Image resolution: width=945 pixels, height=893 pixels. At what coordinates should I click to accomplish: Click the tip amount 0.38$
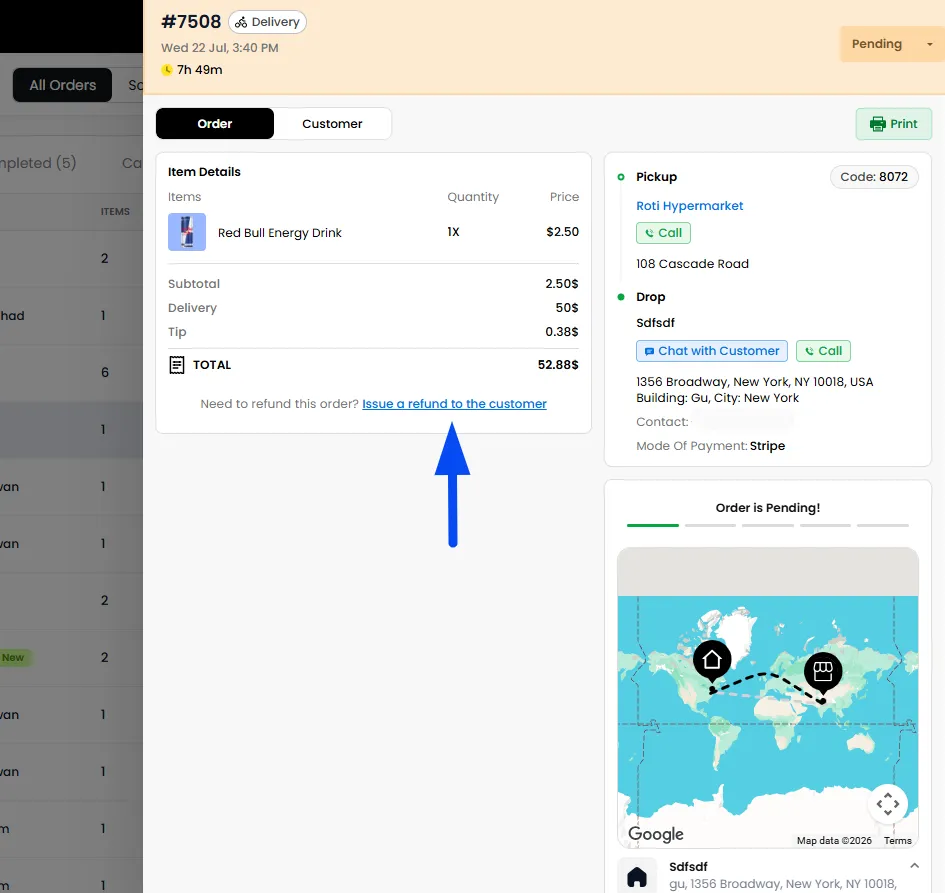[x=562, y=332]
